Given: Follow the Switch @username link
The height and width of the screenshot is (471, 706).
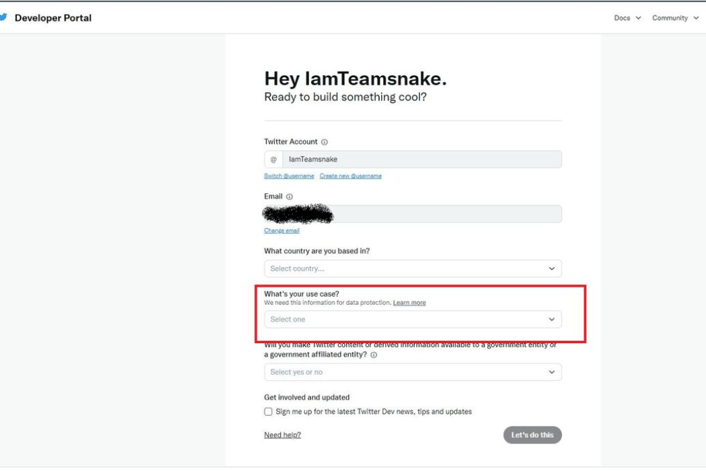Looking at the screenshot, I should click(289, 176).
